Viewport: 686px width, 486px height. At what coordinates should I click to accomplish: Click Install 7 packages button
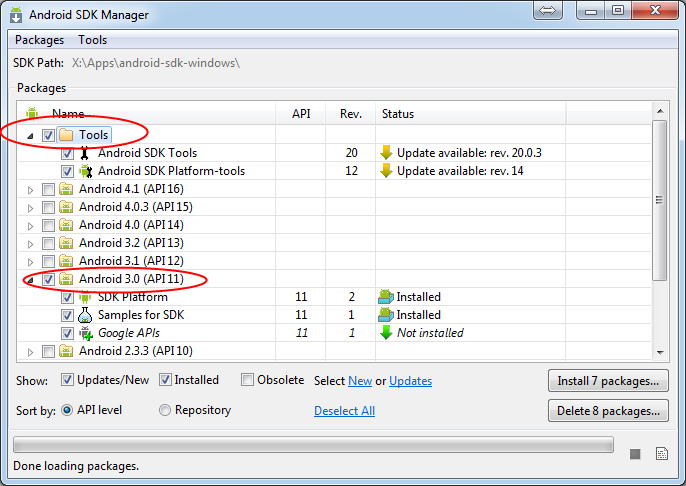pos(607,381)
